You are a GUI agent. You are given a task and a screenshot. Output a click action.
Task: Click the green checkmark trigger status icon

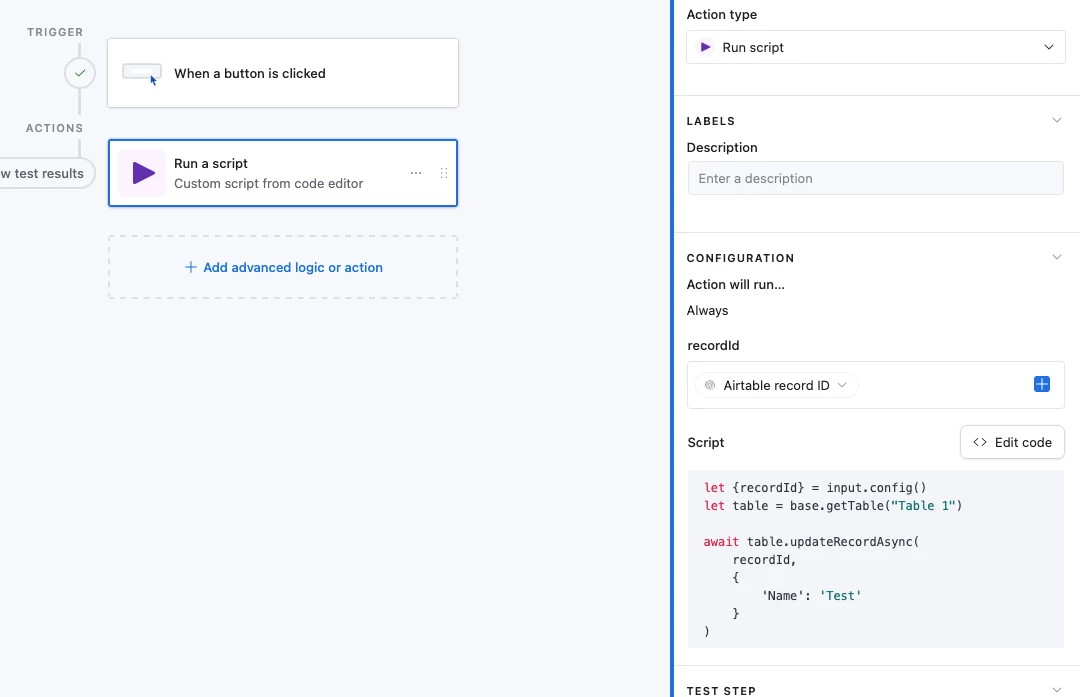(x=80, y=73)
